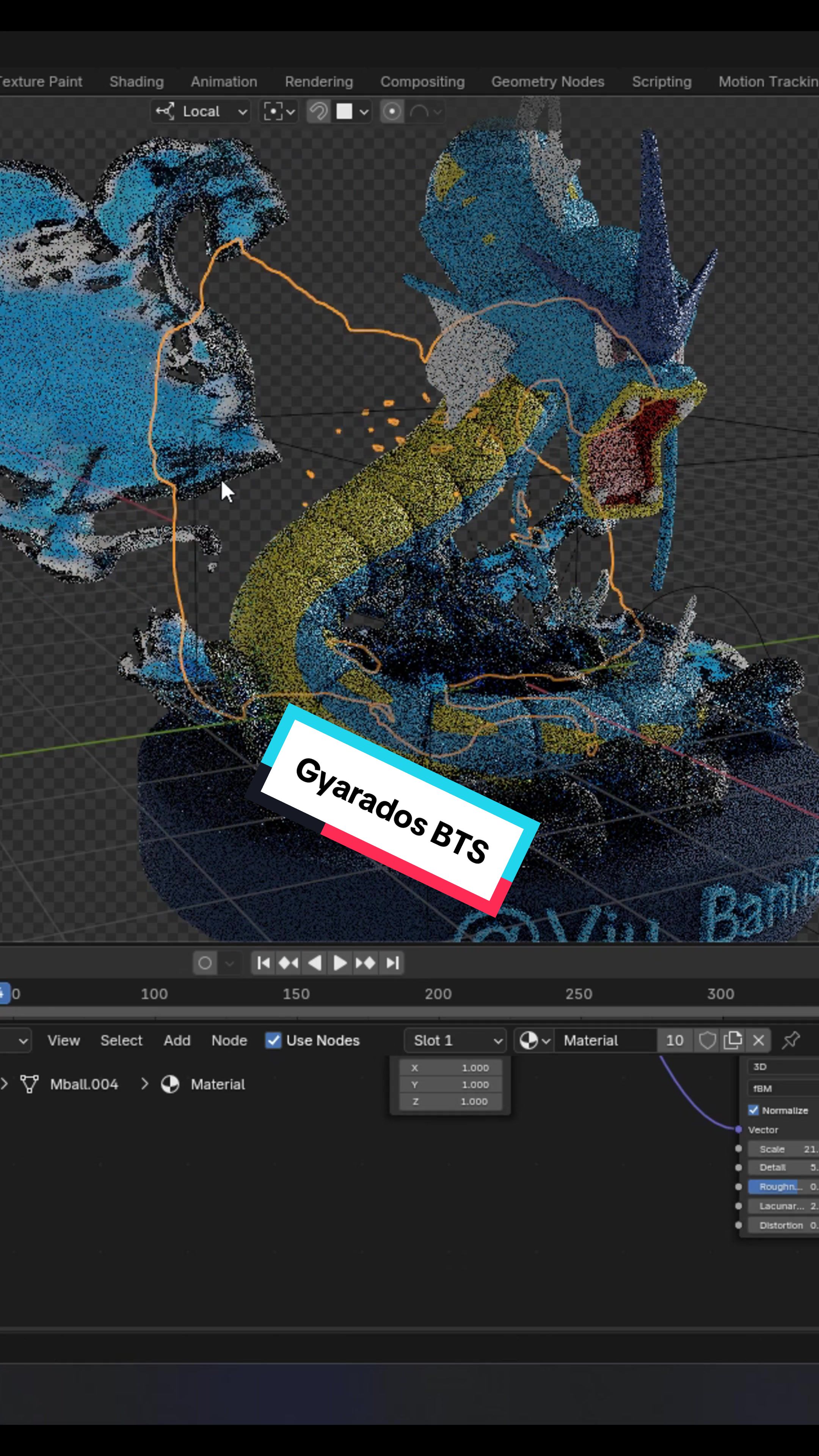Open the 3D dimensions dropdown on noise node

click(783, 1067)
